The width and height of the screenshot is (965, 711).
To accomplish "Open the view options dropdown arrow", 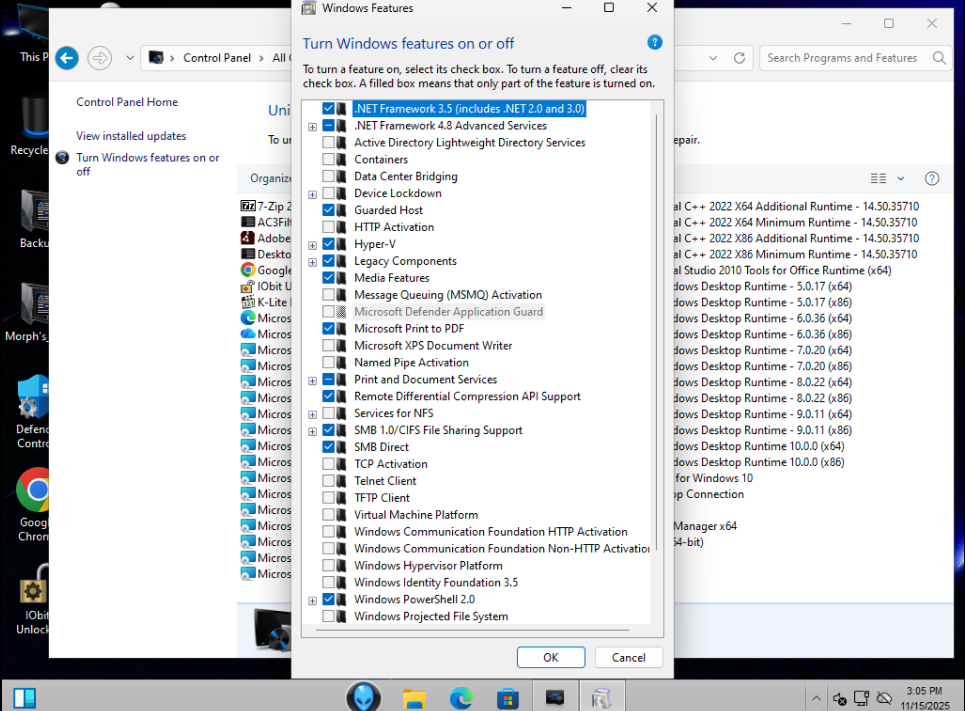I will 900,178.
